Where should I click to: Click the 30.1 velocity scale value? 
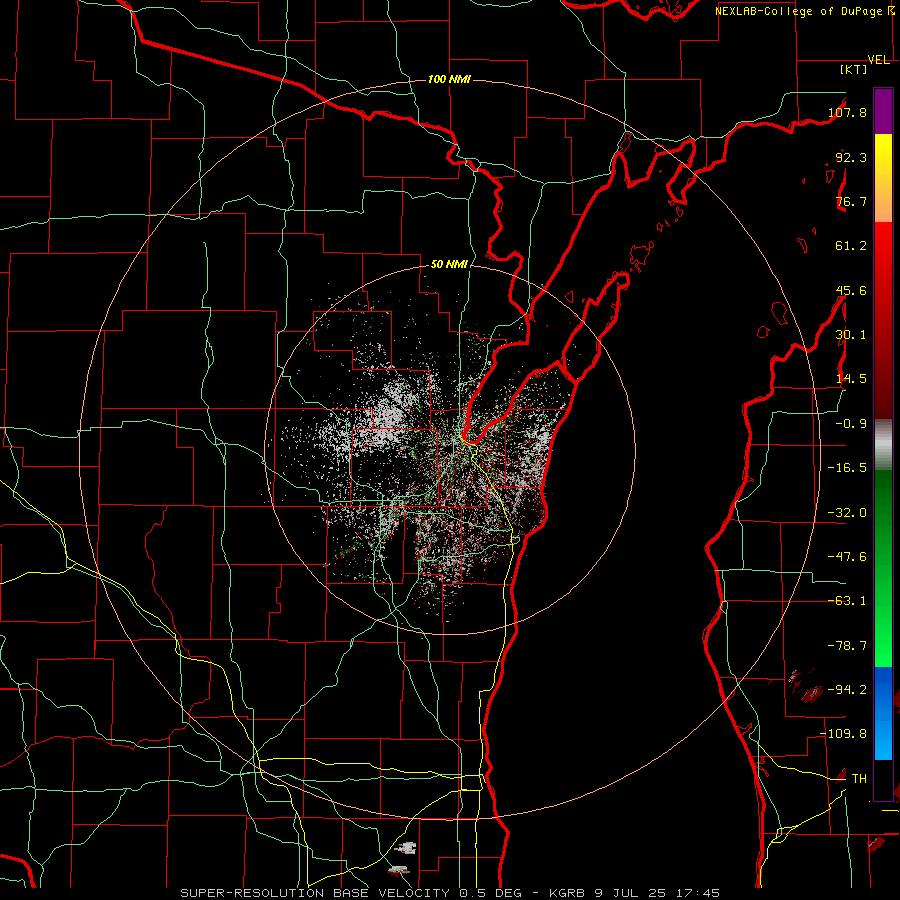pos(851,335)
